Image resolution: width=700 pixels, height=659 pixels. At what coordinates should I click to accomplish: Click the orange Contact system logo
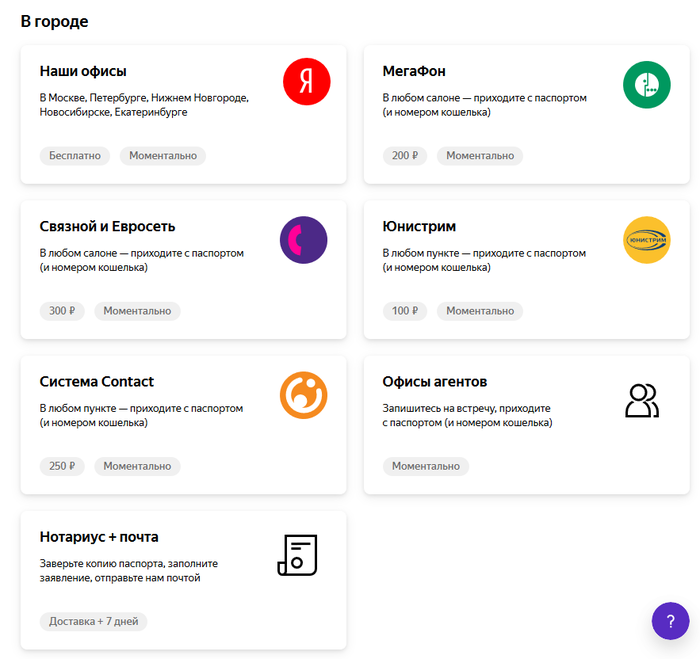(x=303, y=395)
